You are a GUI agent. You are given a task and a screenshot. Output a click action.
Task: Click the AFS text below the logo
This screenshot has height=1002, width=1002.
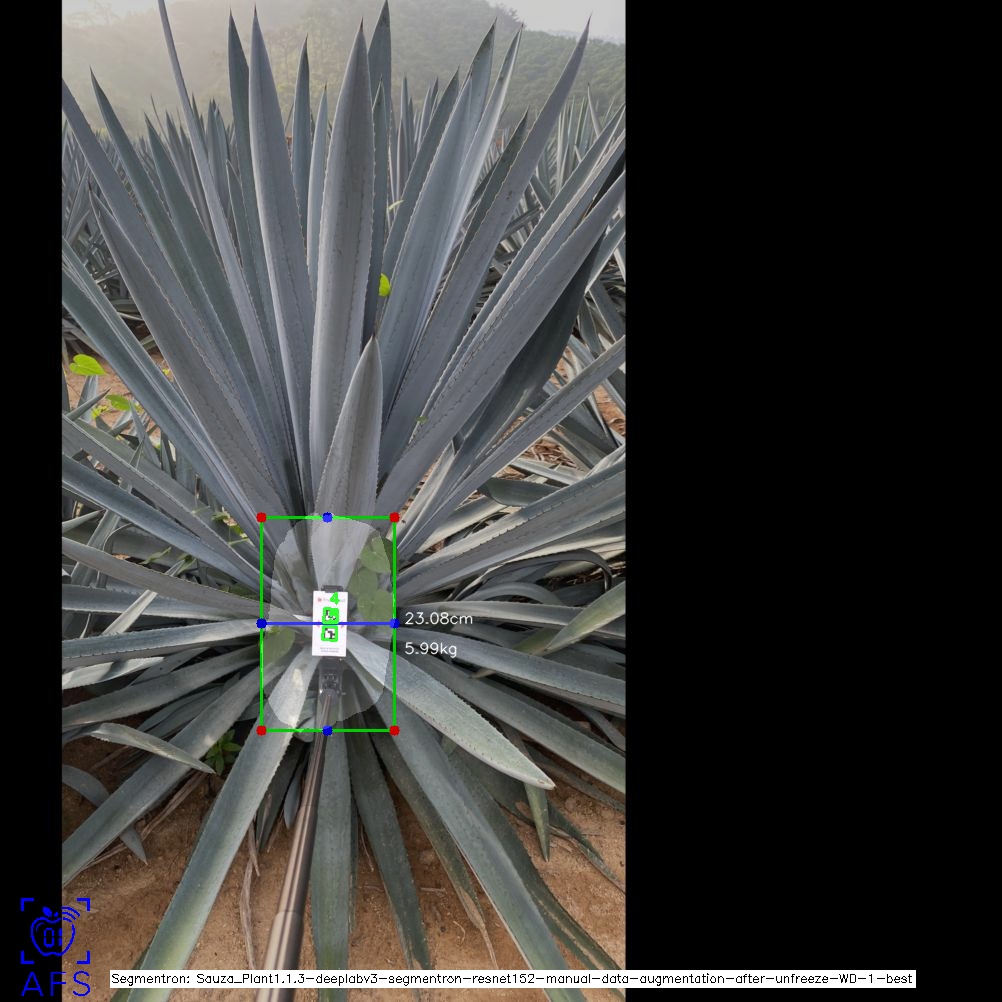tap(55, 984)
